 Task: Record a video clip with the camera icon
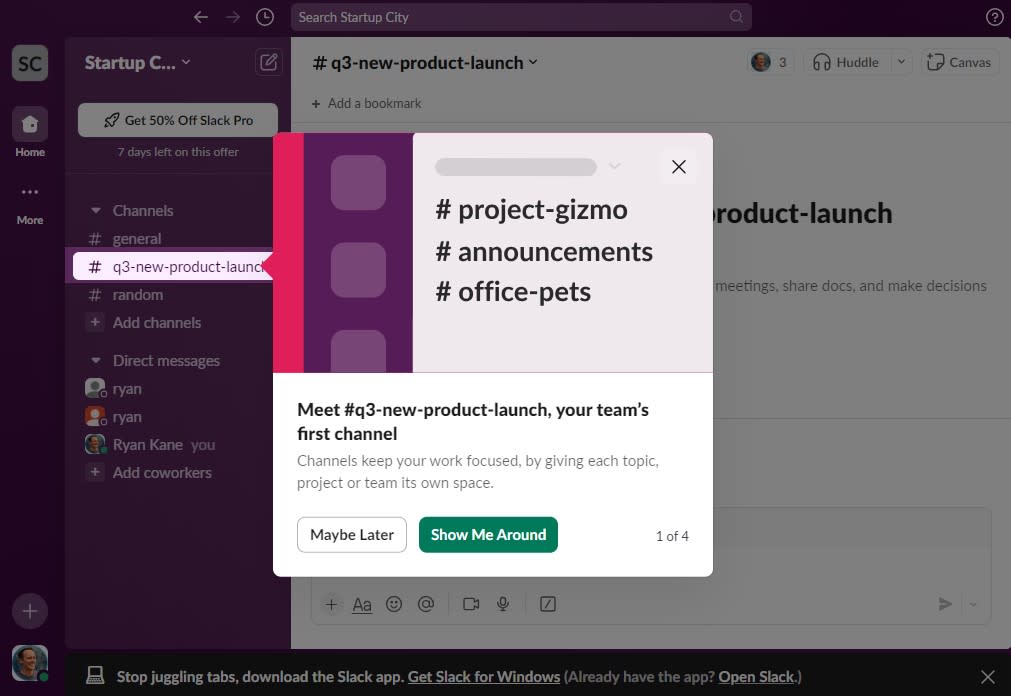(x=471, y=604)
